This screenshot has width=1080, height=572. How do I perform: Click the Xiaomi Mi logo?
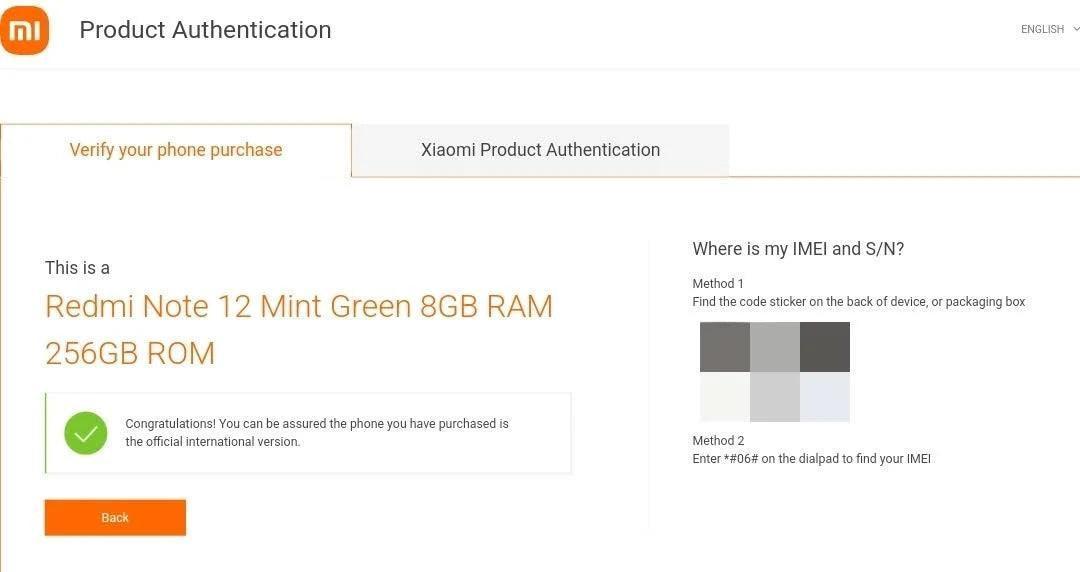[25, 30]
